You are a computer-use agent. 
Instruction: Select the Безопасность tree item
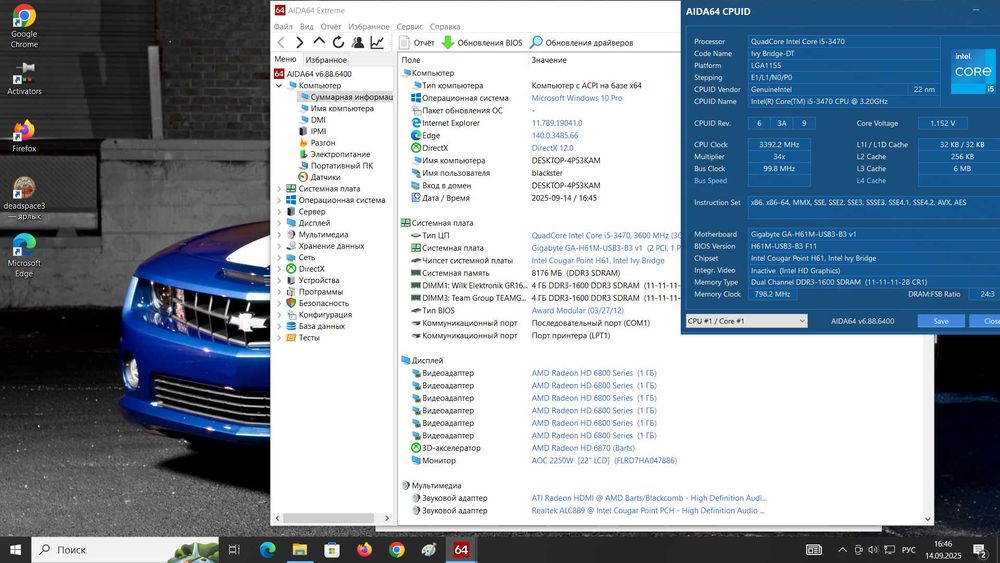pyautogui.click(x=318, y=303)
